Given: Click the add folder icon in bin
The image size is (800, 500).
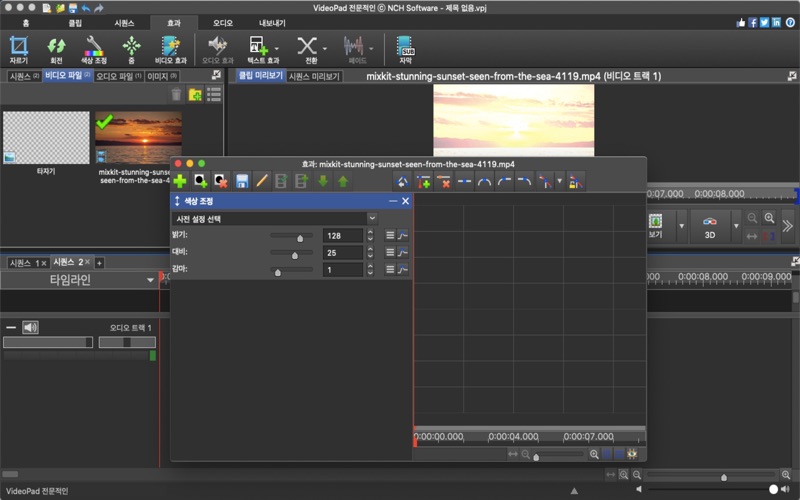Looking at the screenshot, I should [x=196, y=94].
